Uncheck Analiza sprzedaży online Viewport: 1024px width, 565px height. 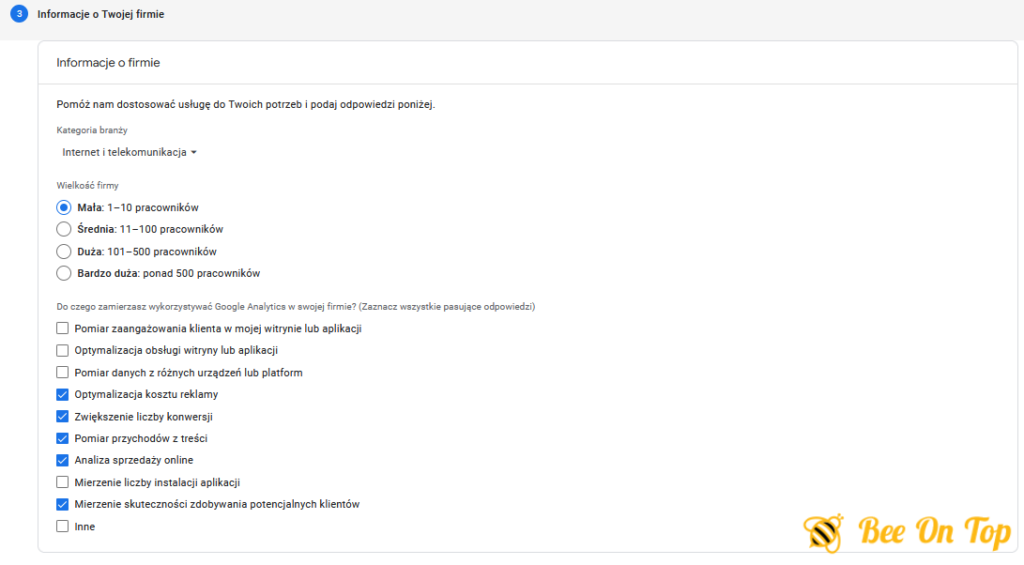pyautogui.click(x=62, y=460)
